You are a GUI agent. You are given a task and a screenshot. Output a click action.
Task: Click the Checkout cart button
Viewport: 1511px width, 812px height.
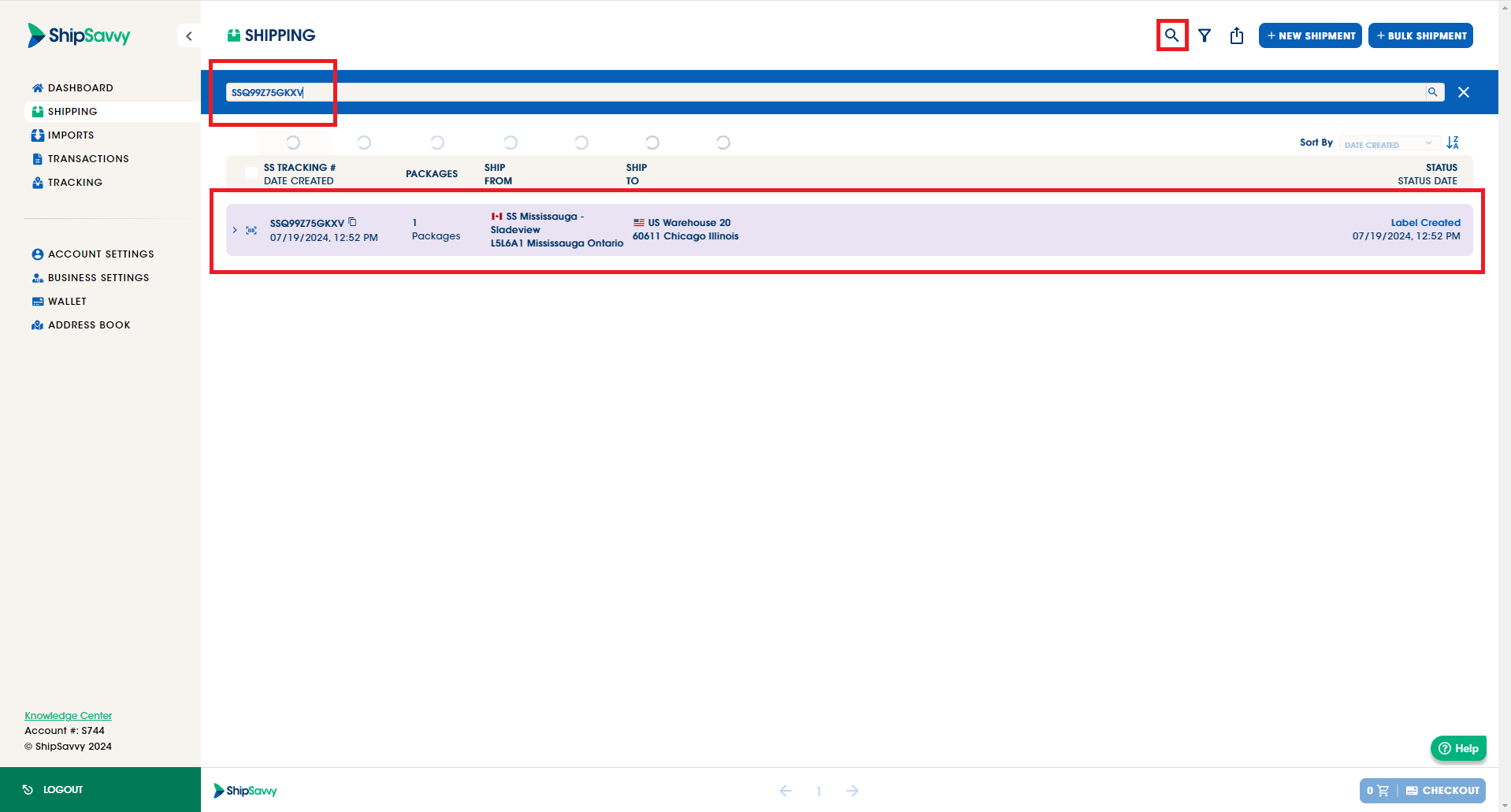[1423, 791]
